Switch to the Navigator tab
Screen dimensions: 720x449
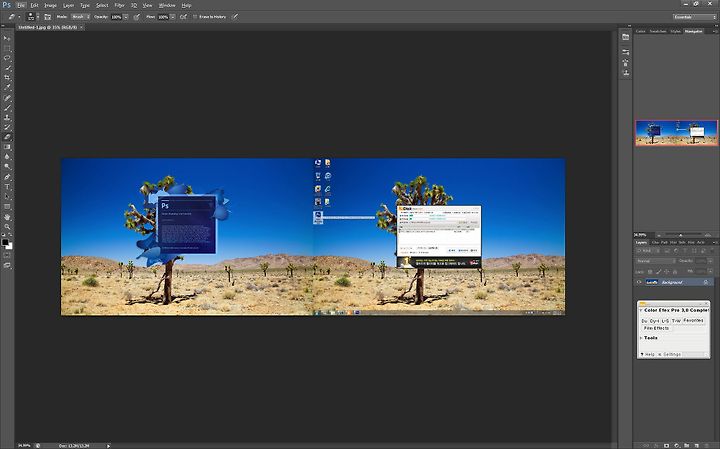pyautogui.click(x=693, y=31)
